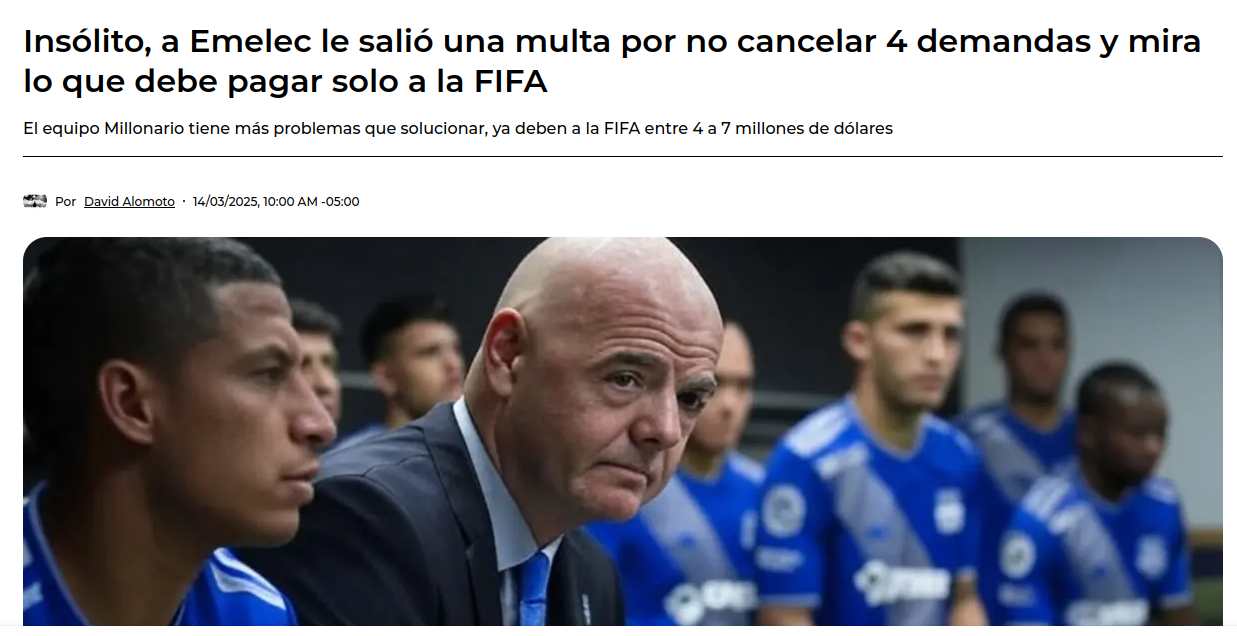Viewport: 1237px width, 636px height.
Task: Click the sponsor logo on center blue jersey
Action: [901, 583]
